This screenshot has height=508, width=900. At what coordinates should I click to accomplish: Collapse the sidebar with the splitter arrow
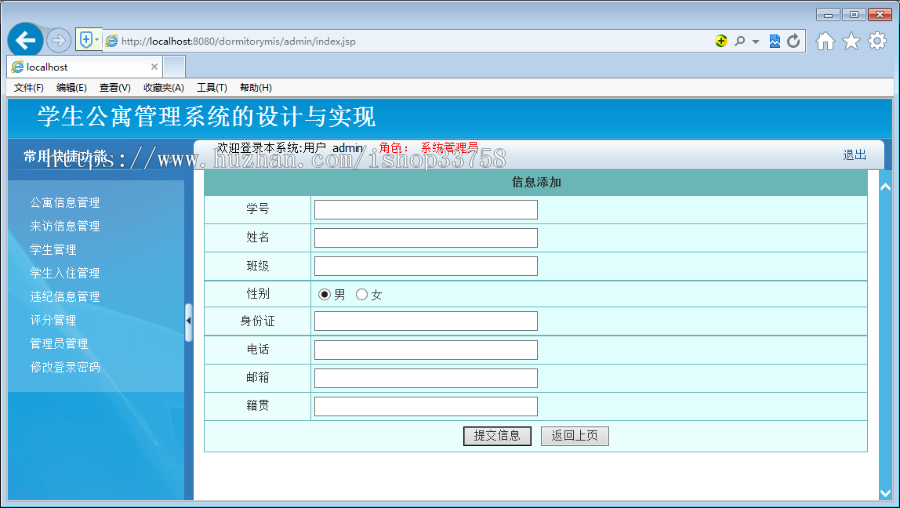(x=188, y=321)
